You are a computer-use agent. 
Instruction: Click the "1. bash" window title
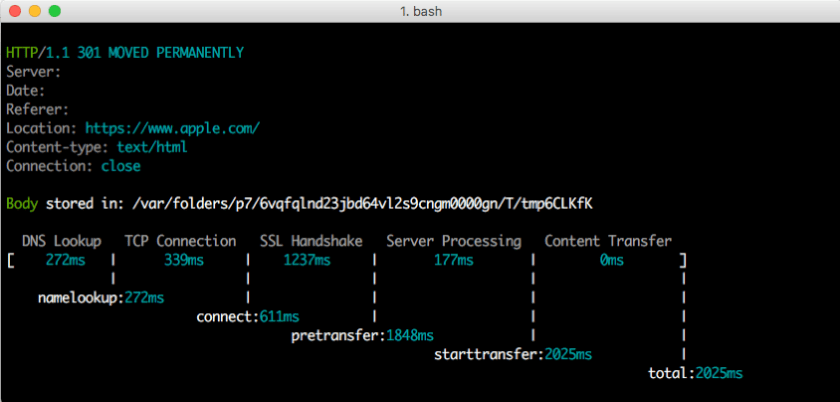tap(420, 11)
